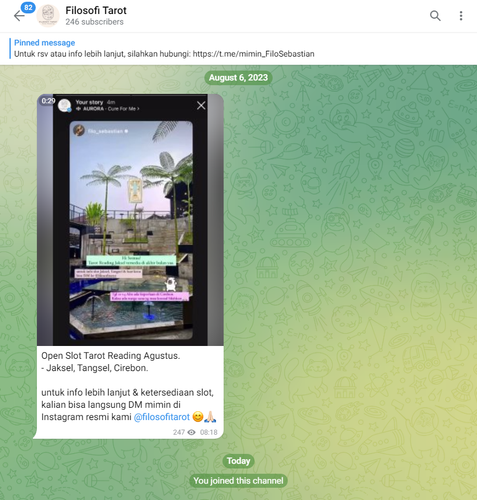Open the Filosofi Tarot channel avatar
The width and height of the screenshot is (477, 500).
point(48,16)
